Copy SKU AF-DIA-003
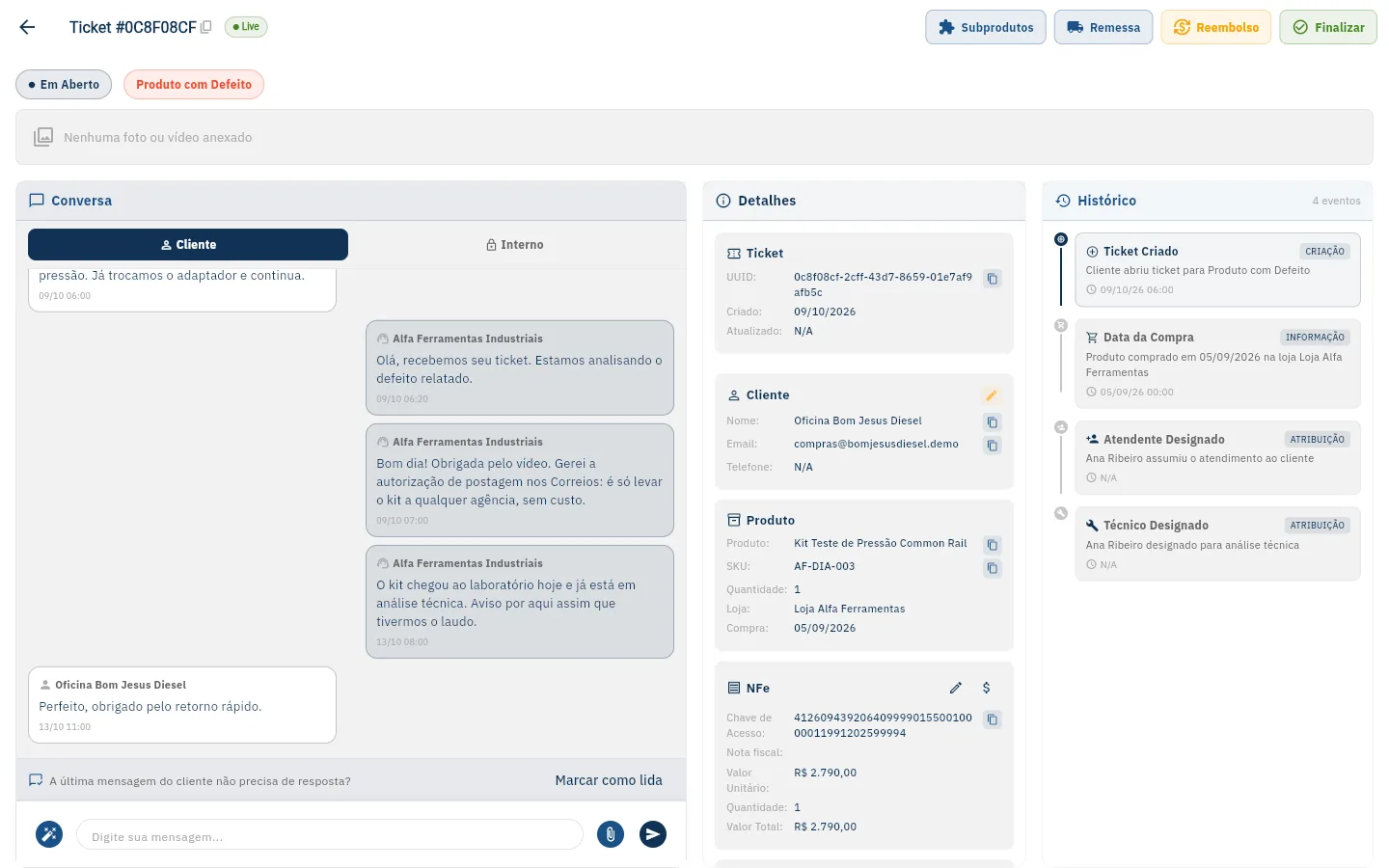 coord(992,568)
